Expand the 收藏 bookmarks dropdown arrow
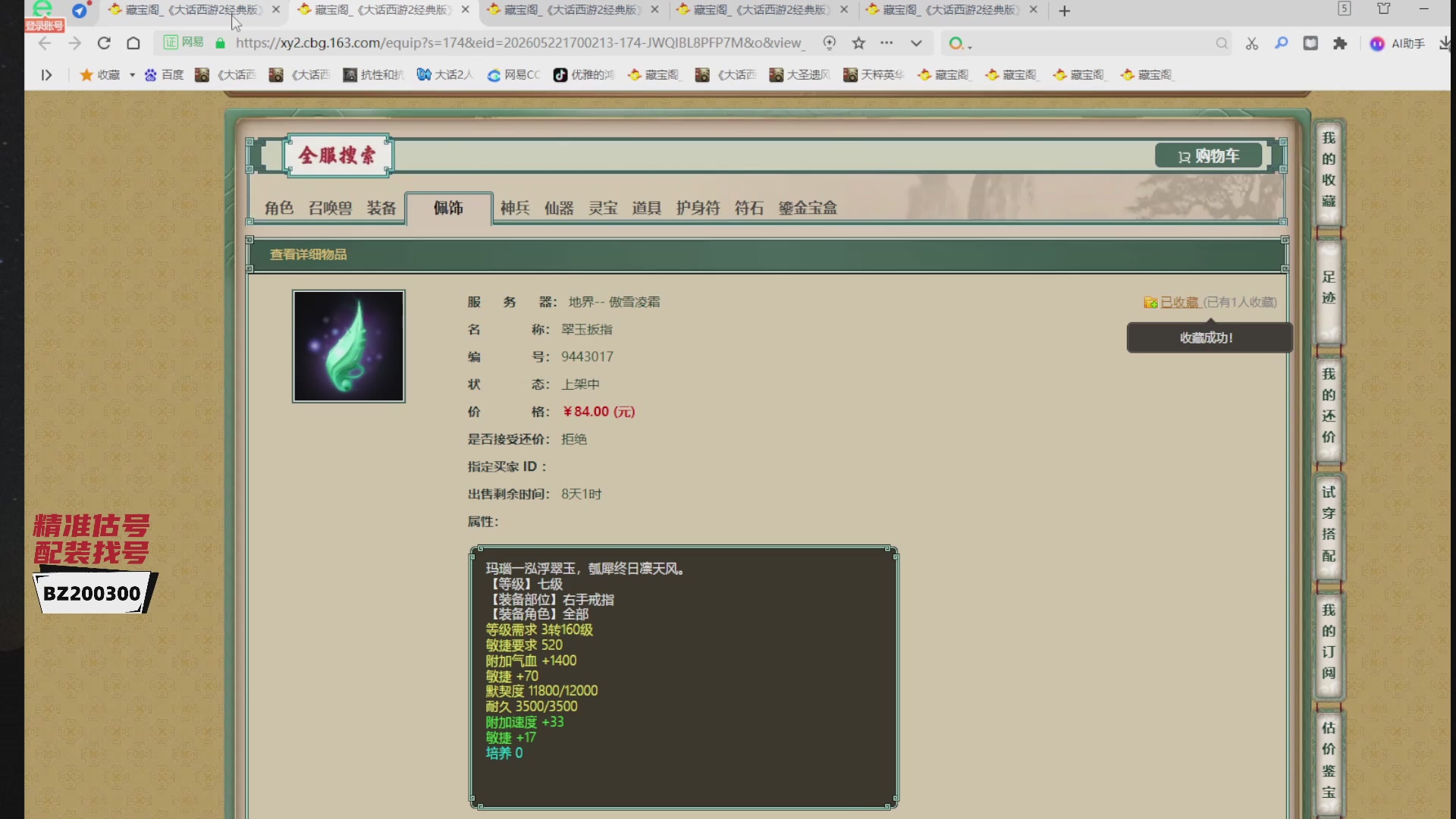 [132, 75]
